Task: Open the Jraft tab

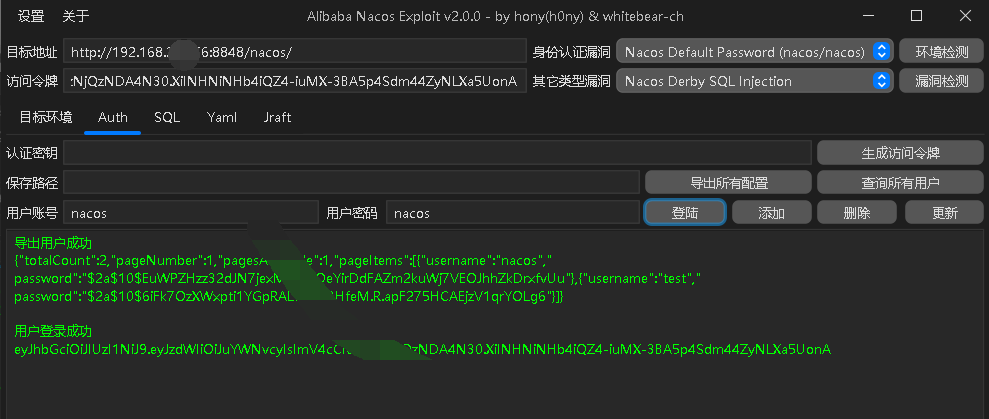Action: pos(278,117)
